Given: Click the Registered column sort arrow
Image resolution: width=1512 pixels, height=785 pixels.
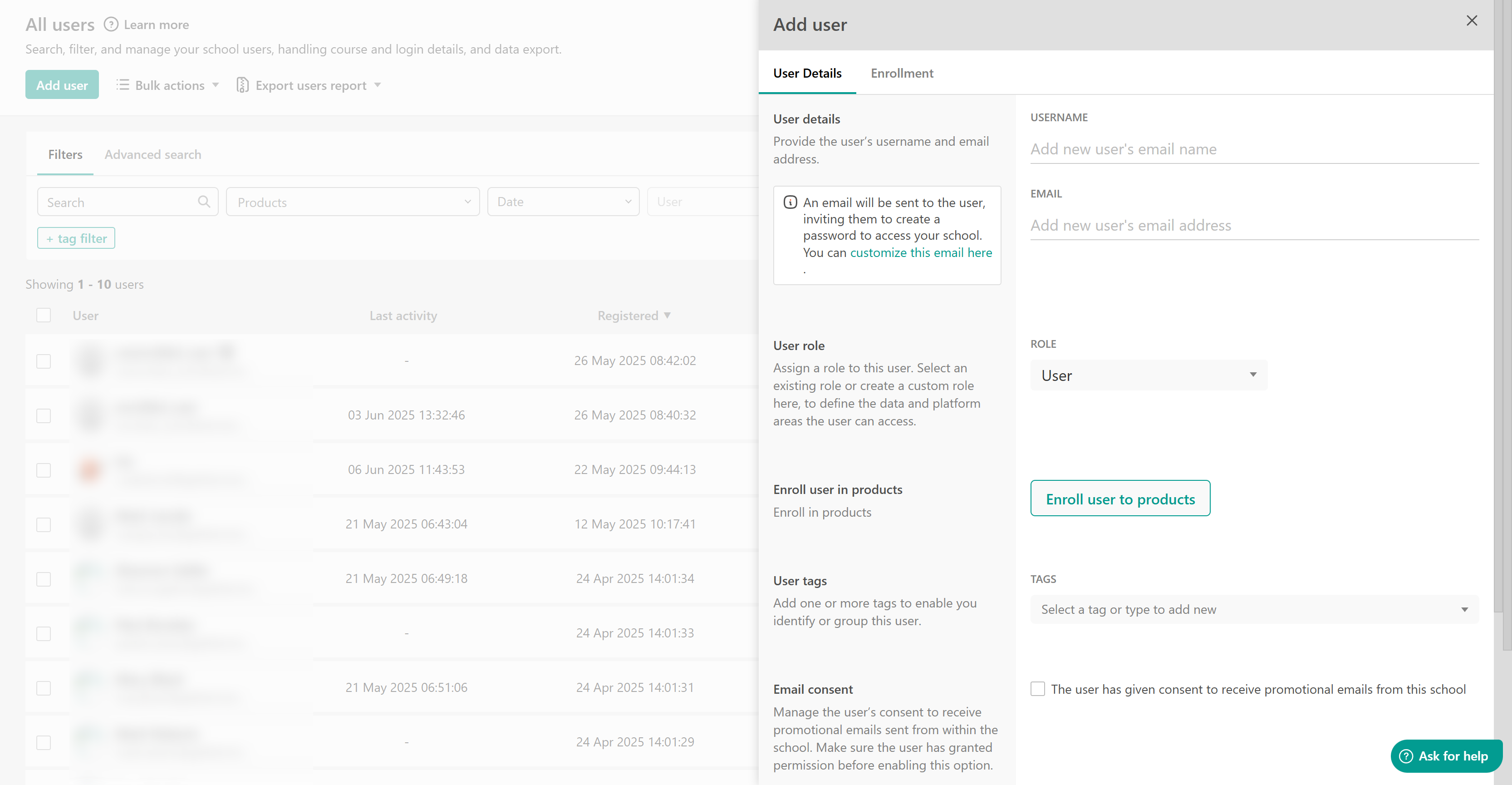Looking at the screenshot, I should 668,315.
